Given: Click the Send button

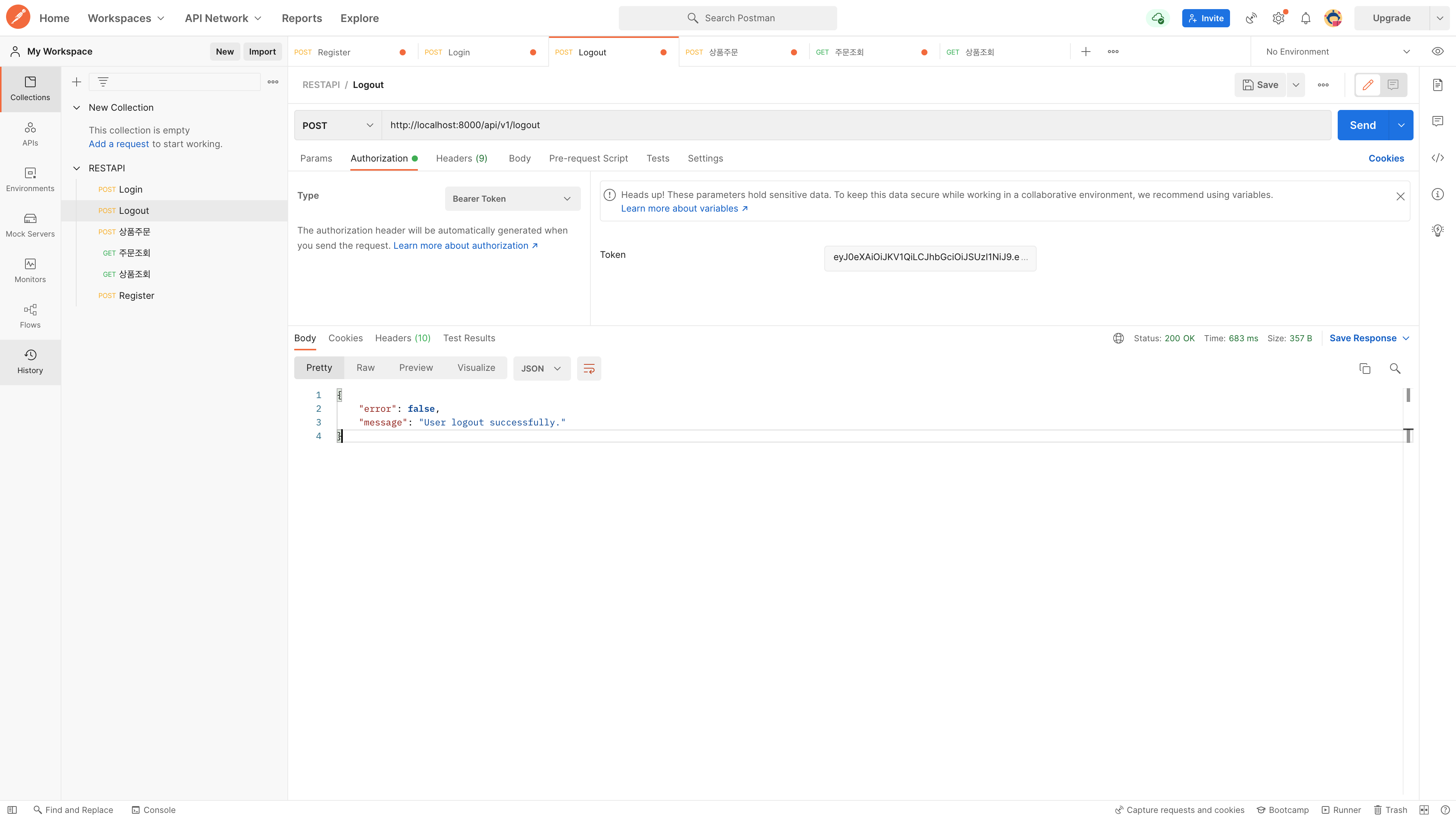Looking at the screenshot, I should [x=1362, y=126].
